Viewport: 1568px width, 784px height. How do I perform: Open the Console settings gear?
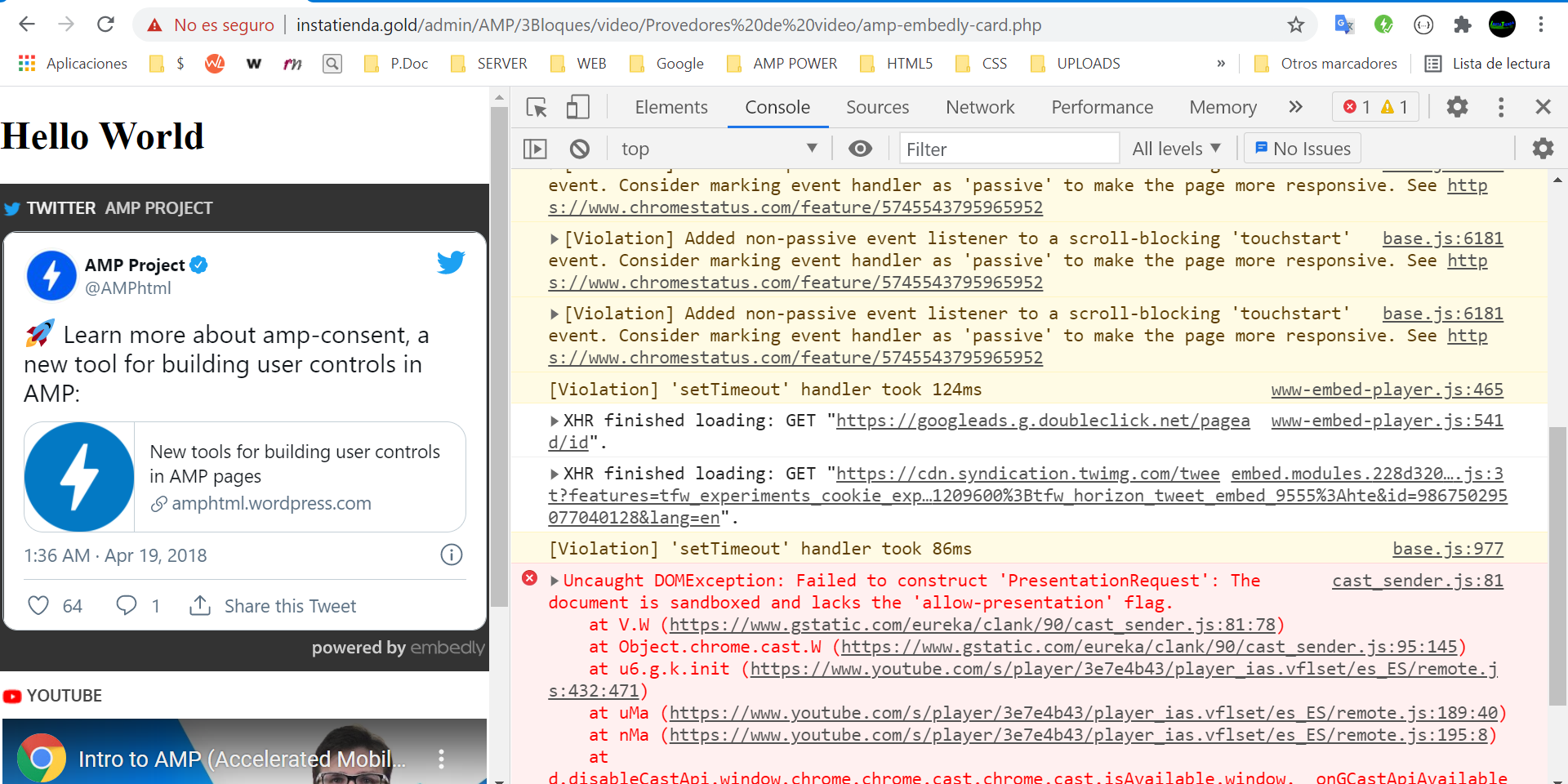(x=1543, y=149)
